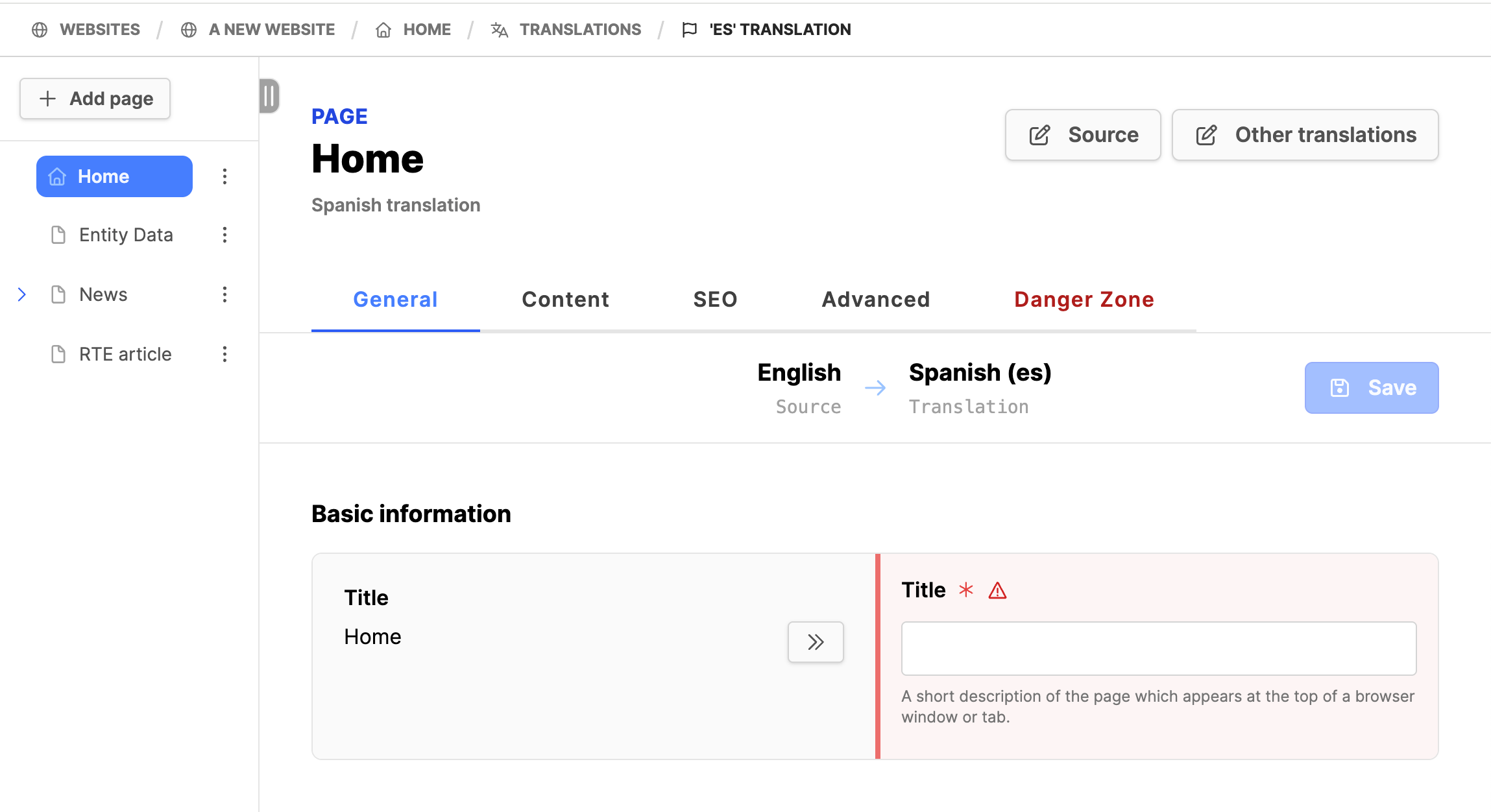Viewport: 1491px width, 812px height.
Task: Switch to the Content tab
Action: pyautogui.click(x=565, y=300)
